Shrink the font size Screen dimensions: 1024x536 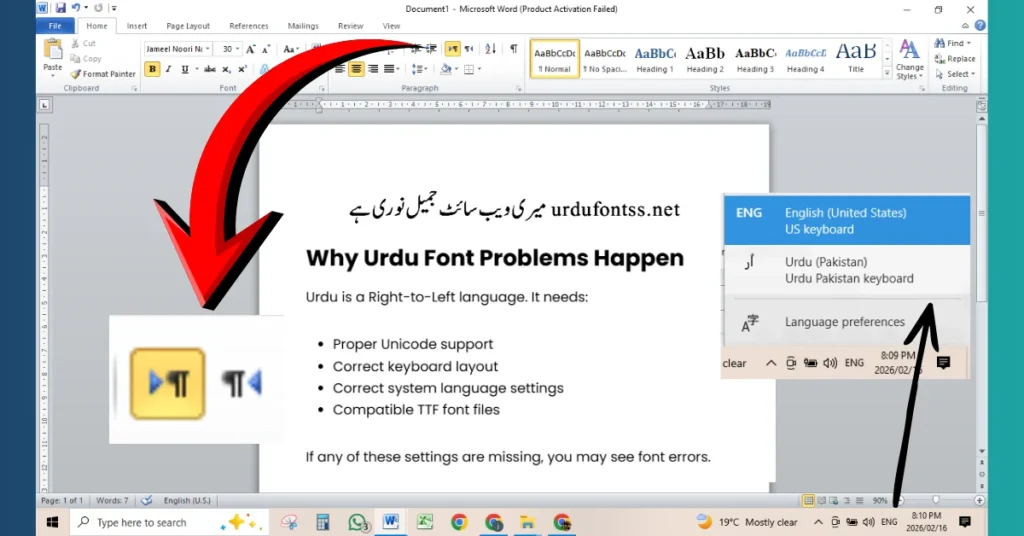point(266,49)
